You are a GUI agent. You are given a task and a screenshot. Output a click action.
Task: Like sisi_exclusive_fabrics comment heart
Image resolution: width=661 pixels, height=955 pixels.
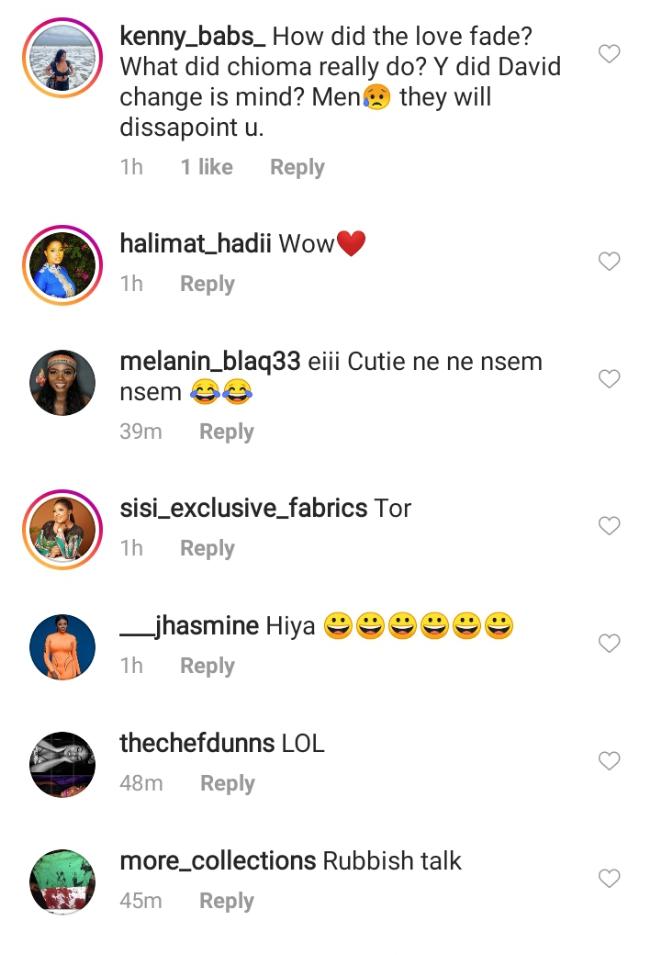(x=609, y=526)
